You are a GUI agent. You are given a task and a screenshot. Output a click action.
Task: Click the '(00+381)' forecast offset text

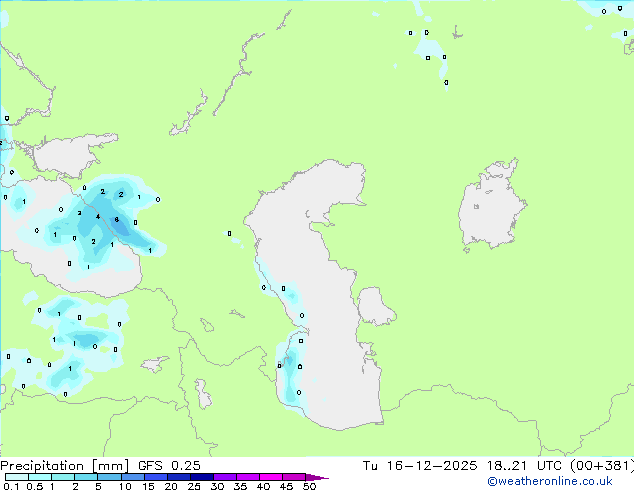(602, 466)
